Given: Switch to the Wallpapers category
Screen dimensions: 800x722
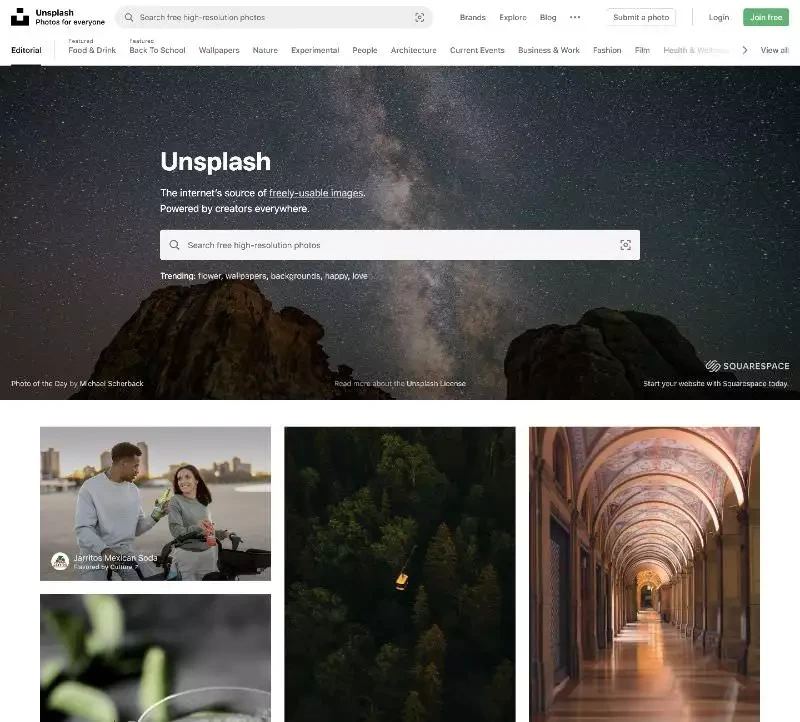Looking at the screenshot, I should 219,50.
